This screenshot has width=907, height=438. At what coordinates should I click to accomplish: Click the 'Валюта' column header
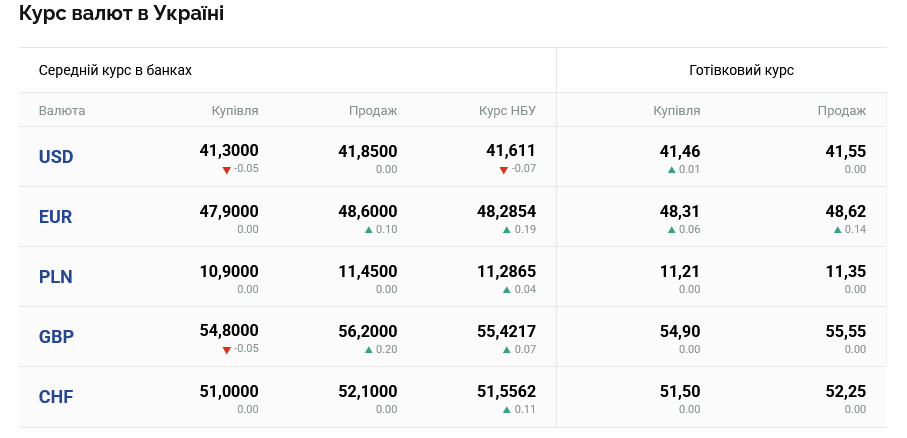(x=62, y=111)
